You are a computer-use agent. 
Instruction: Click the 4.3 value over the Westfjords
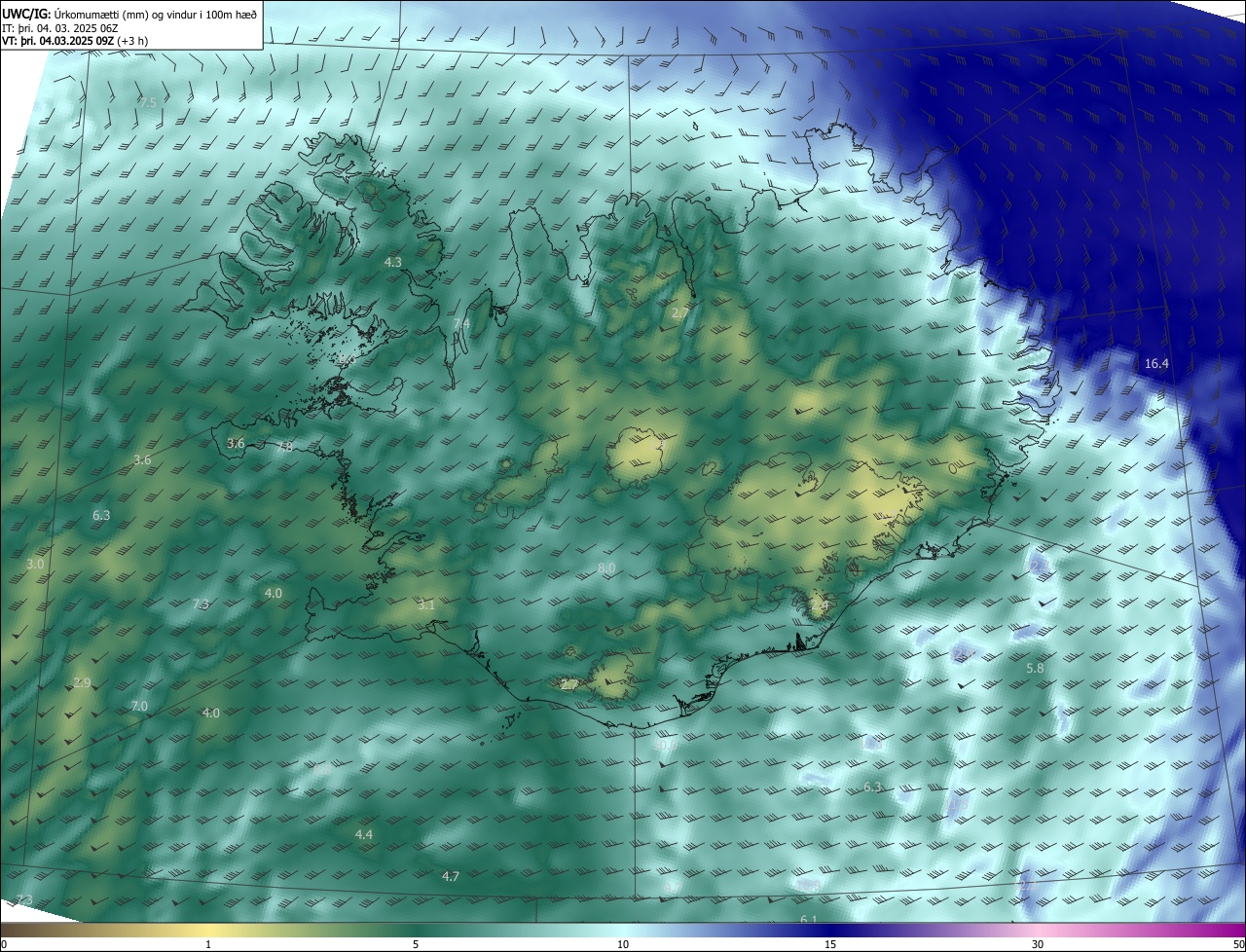pos(393,263)
